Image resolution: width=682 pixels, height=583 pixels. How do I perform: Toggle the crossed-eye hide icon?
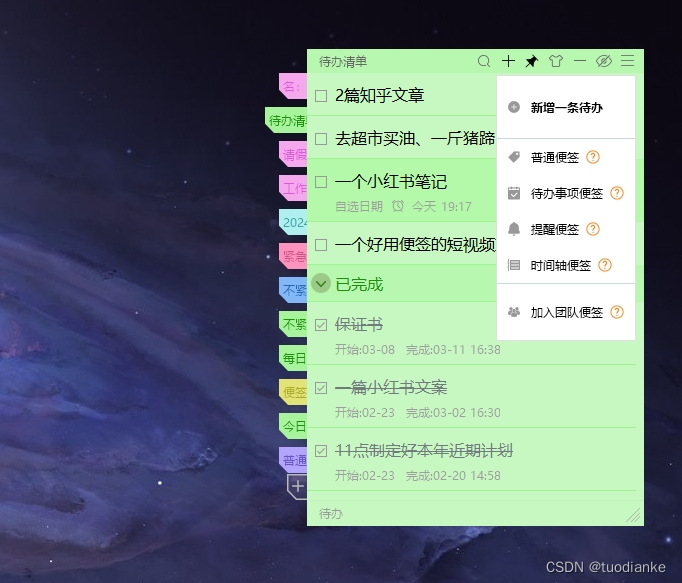point(604,61)
